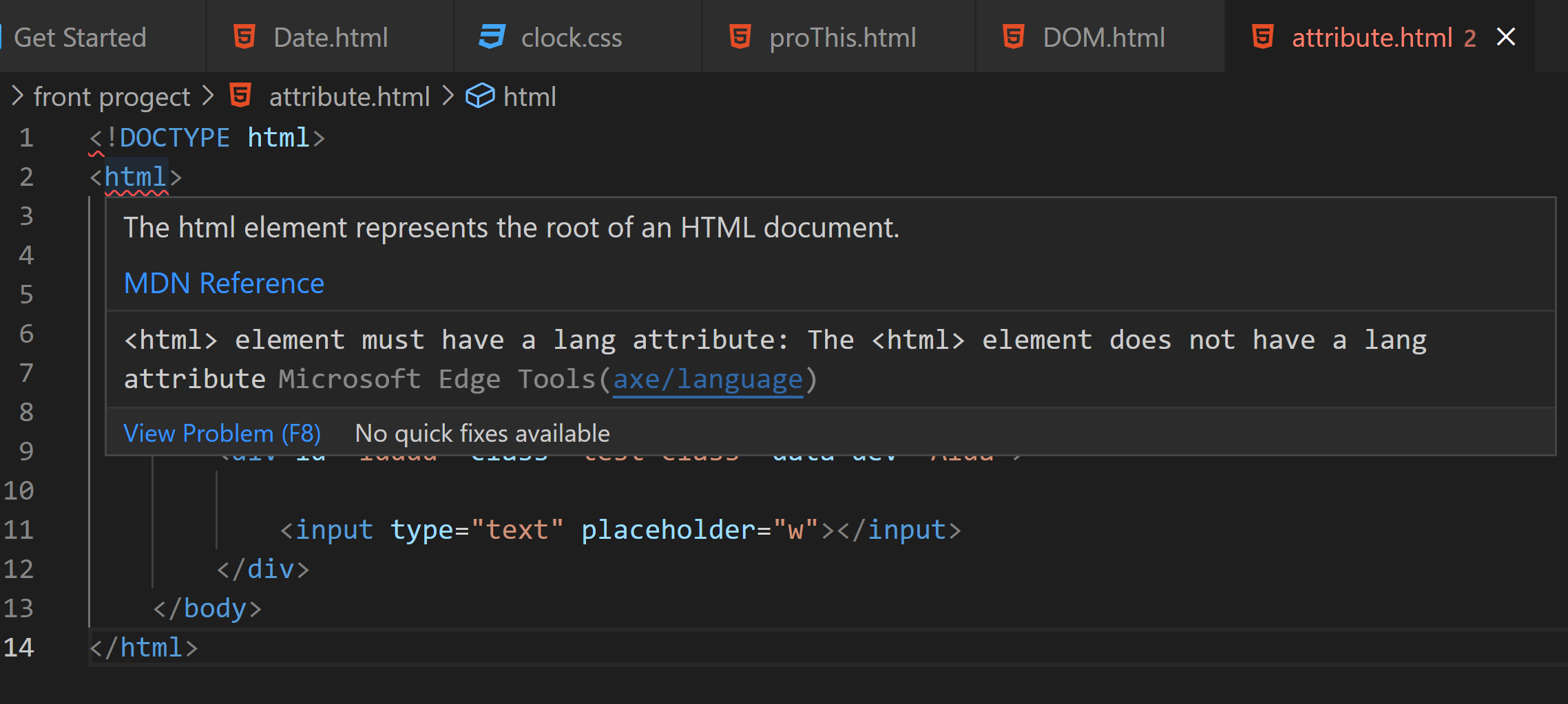Viewport: 1568px width, 704px height.
Task: Click the html tag on line 2
Action: coord(135,177)
